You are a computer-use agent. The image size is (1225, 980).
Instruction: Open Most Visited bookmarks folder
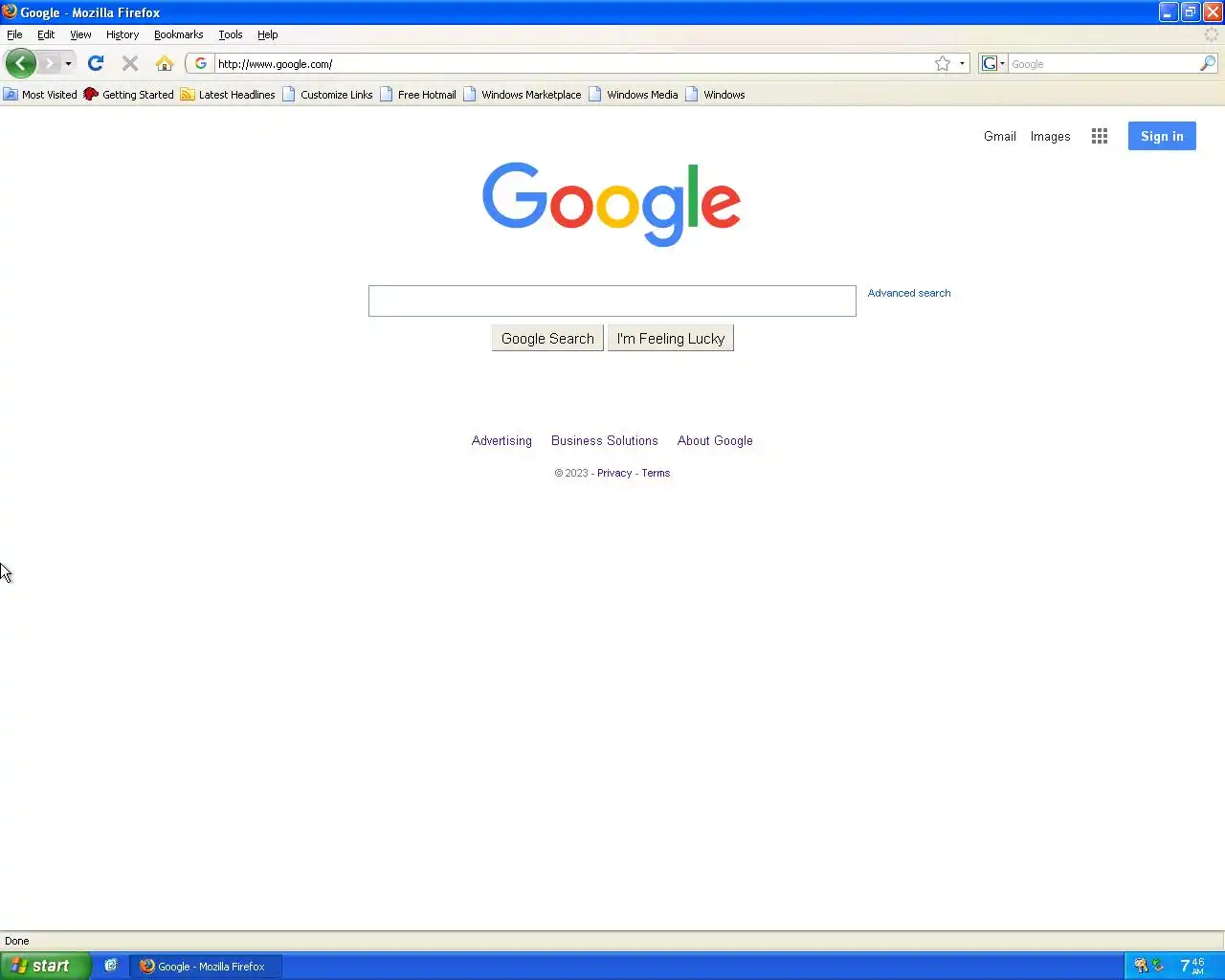(x=40, y=95)
